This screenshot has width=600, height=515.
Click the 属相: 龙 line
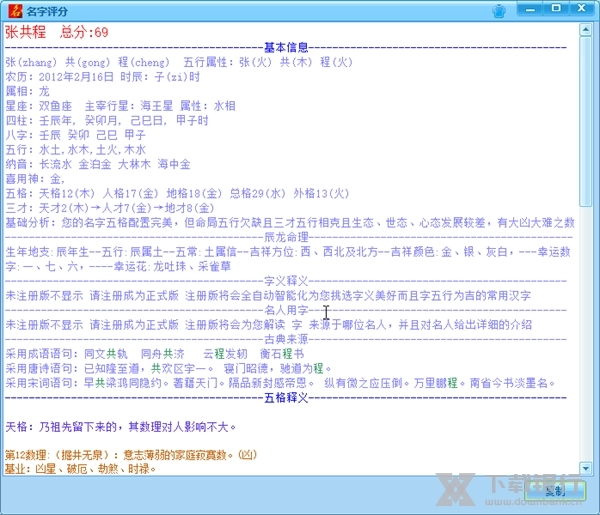click(x=28, y=91)
